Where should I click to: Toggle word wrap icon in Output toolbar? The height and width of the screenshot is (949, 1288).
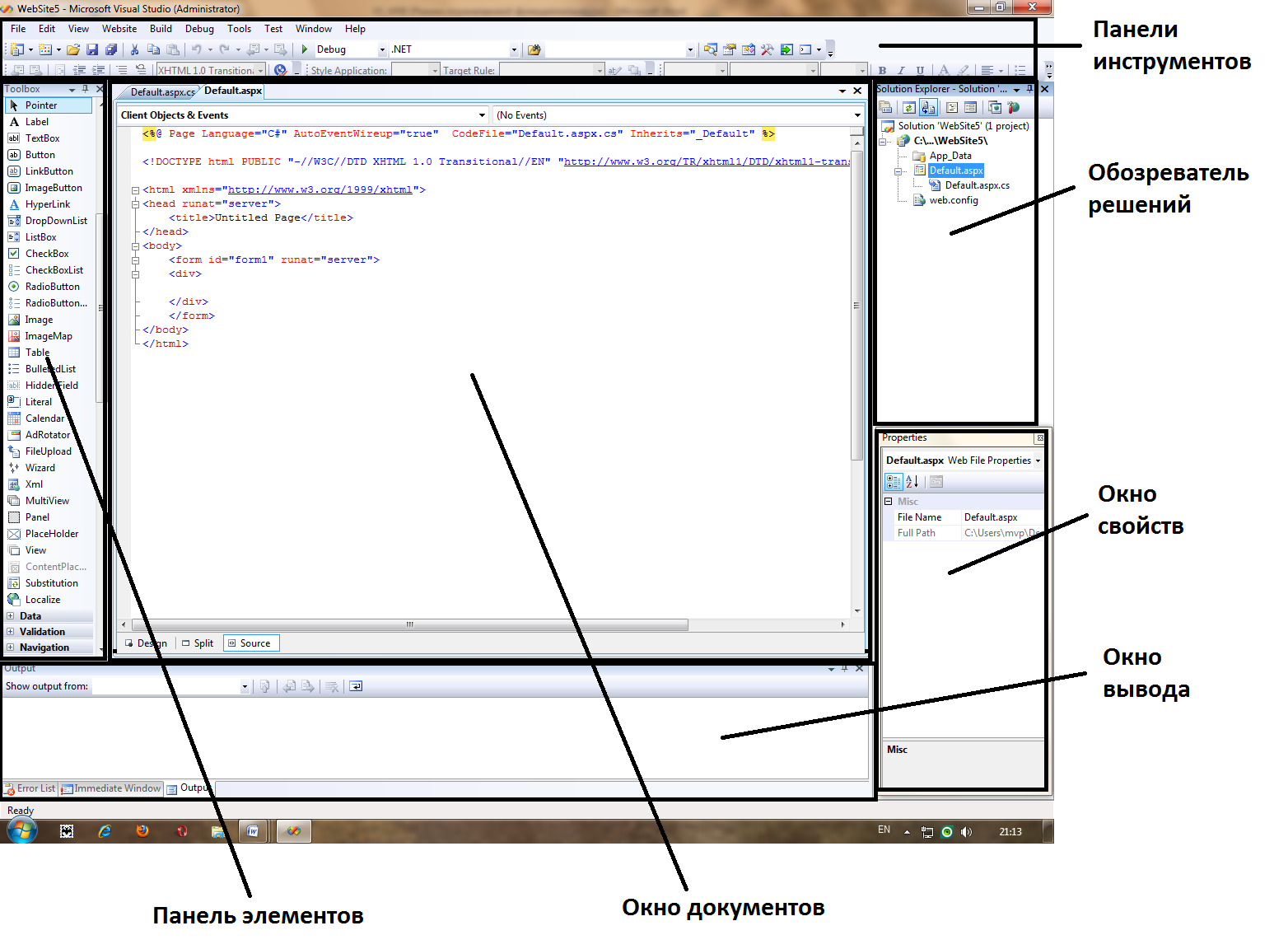point(356,686)
